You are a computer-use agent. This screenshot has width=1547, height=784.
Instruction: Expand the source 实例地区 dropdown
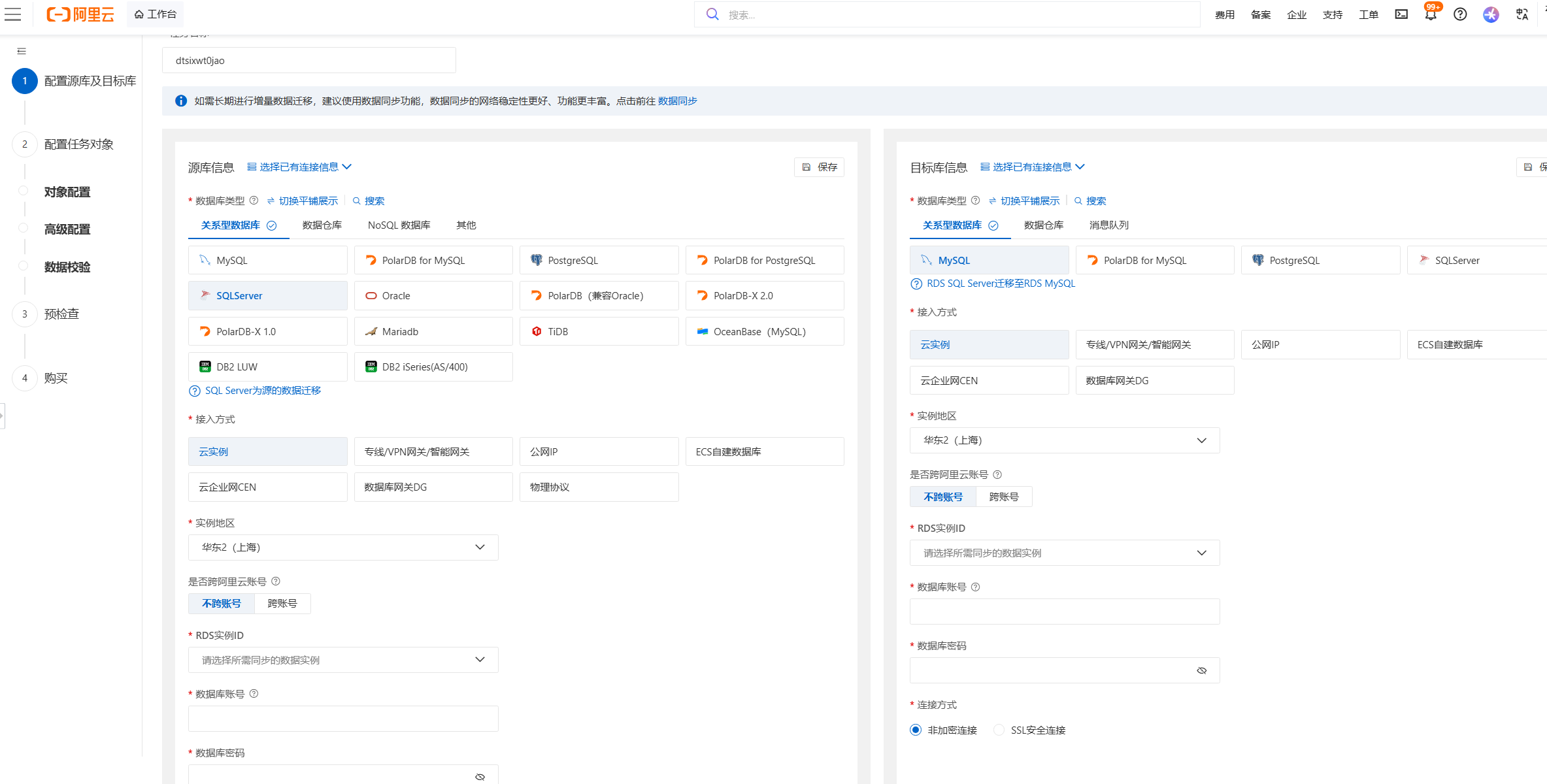tap(343, 547)
